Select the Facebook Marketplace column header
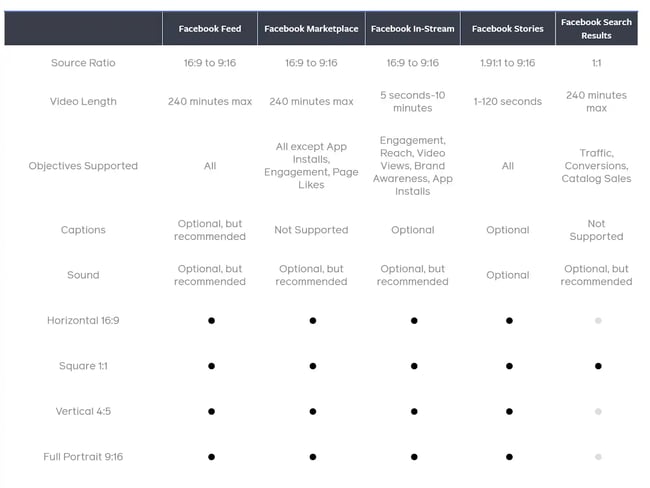 pos(311,29)
